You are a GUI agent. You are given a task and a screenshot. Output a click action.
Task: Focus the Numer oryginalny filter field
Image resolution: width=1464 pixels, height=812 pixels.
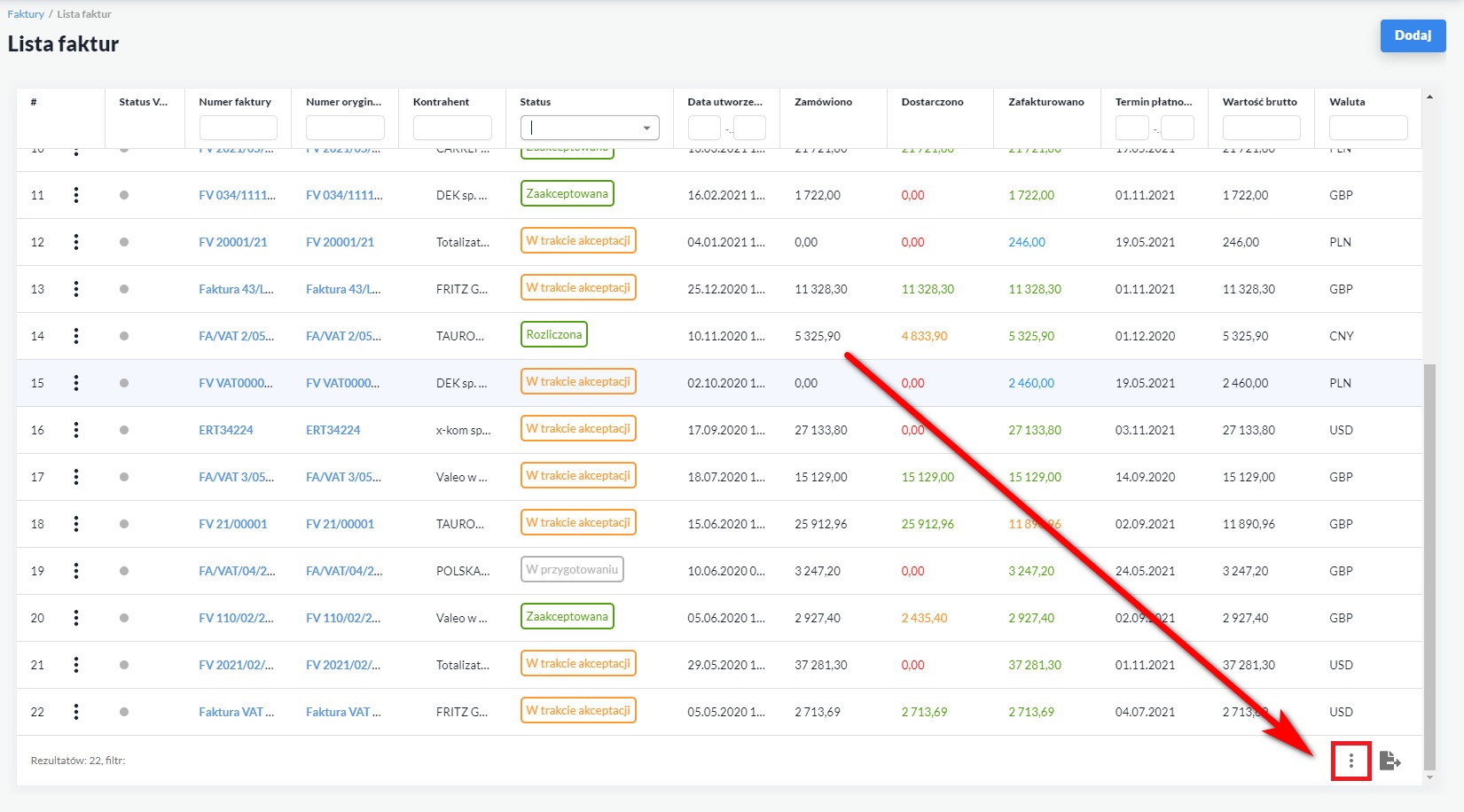345,128
